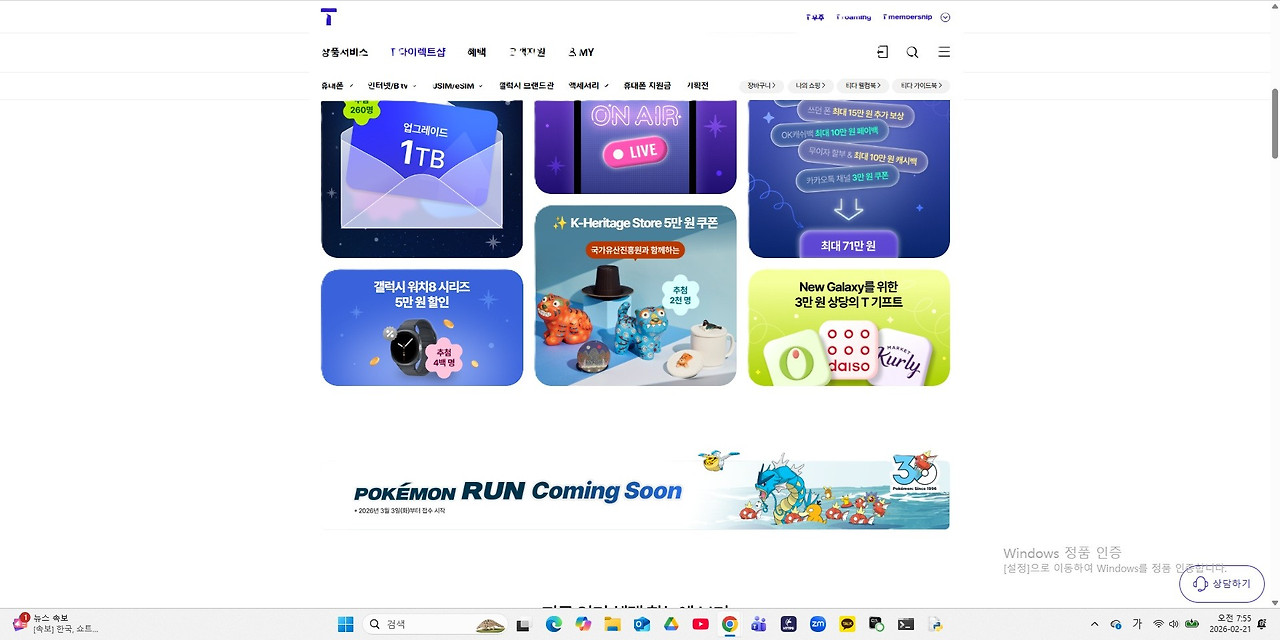This screenshot has width=1280, height=640.
Task: Switch to Google Chrome on the taskbar
Action: pyautogui.click(x=730, y=624)
